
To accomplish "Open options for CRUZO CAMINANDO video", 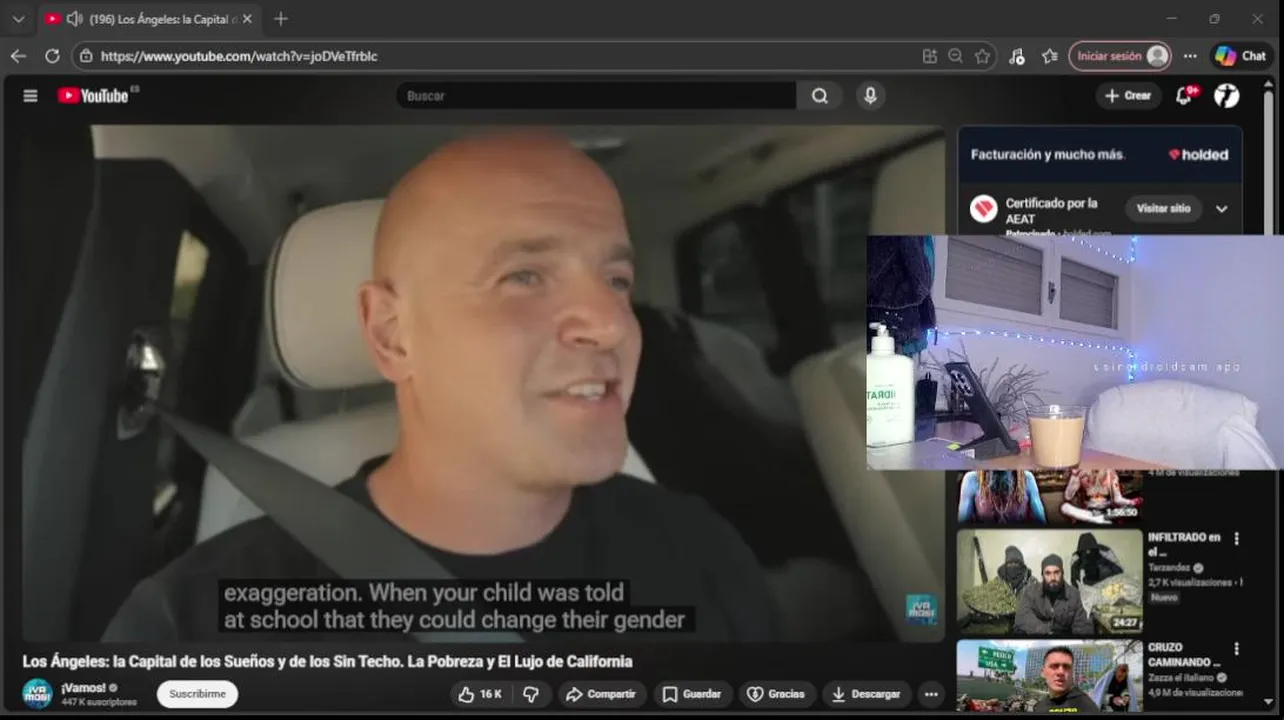I will [x=1236, y=649].
